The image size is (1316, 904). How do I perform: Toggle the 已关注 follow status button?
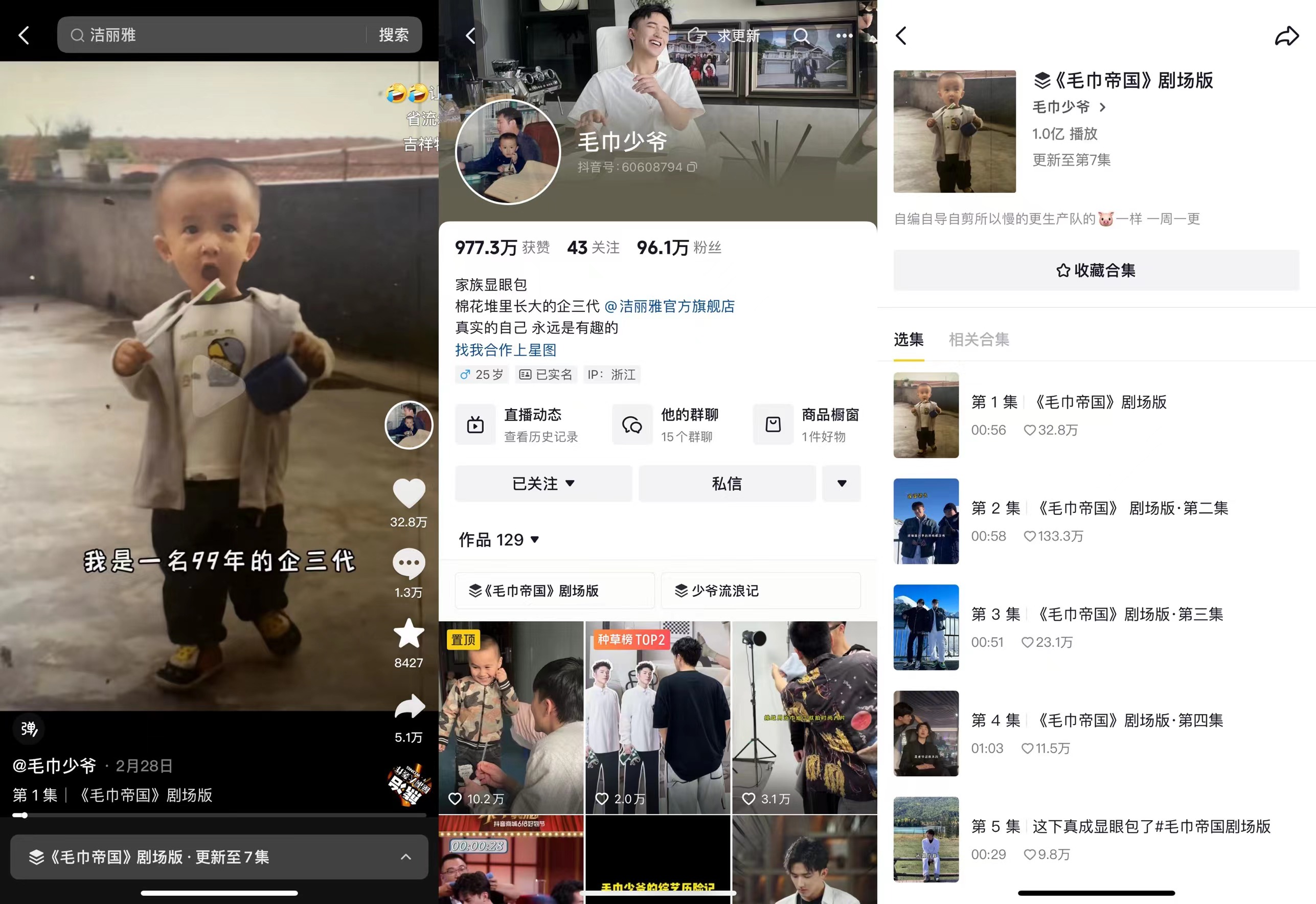[543, 484]
